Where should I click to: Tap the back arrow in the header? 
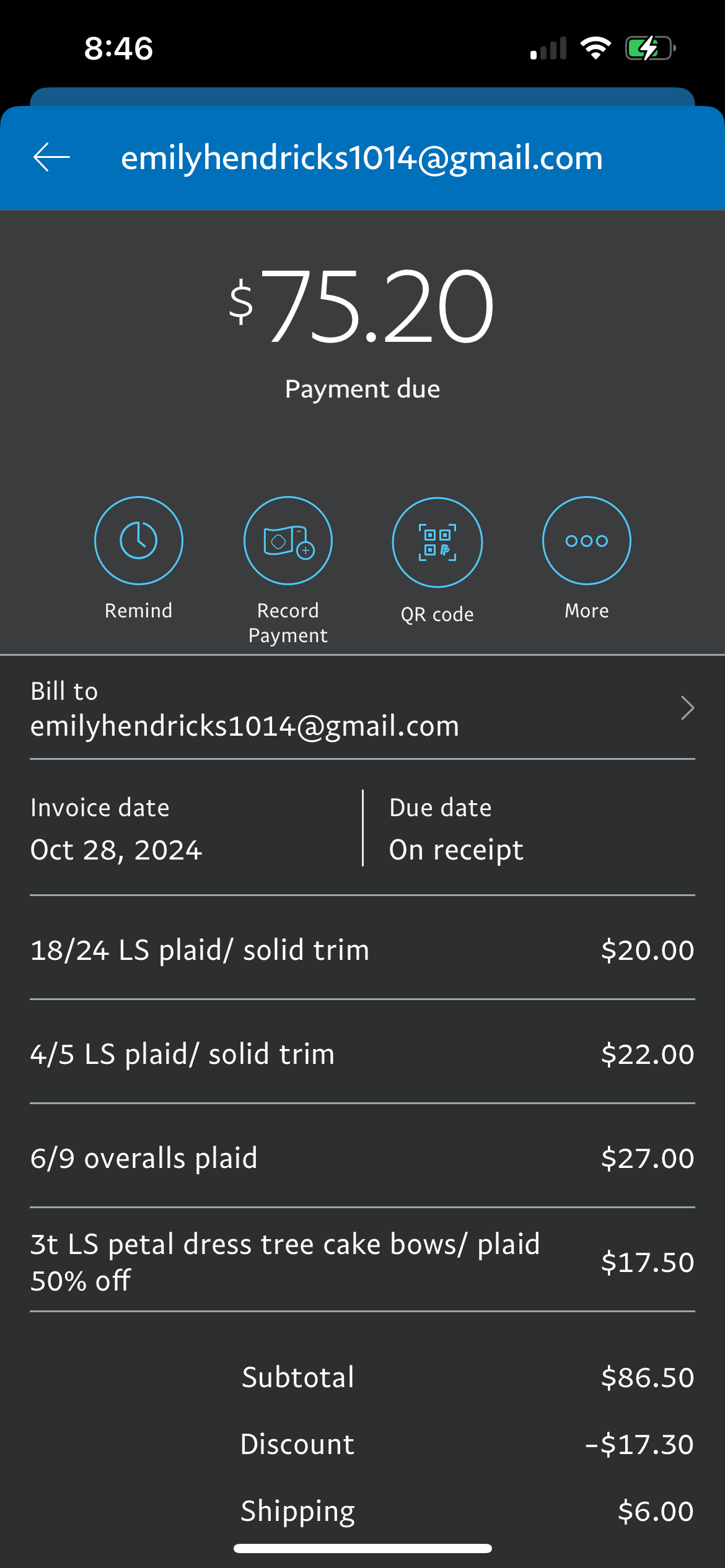click(51, 157)
